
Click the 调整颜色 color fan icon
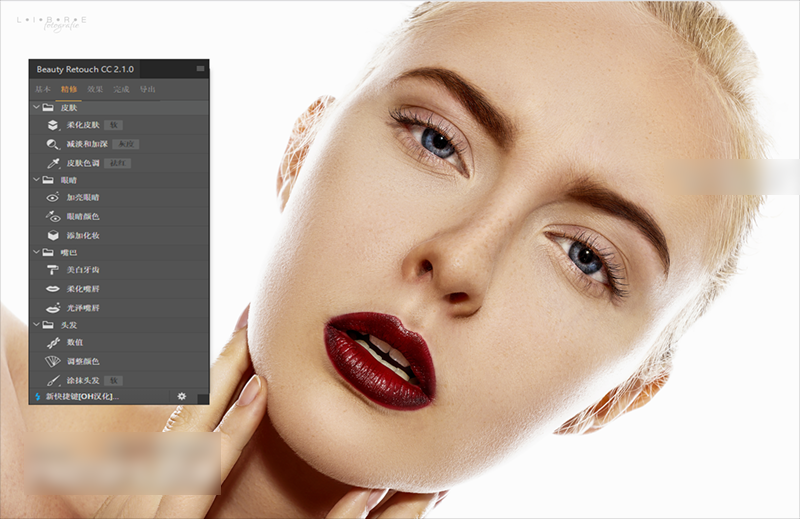(53, 360)
